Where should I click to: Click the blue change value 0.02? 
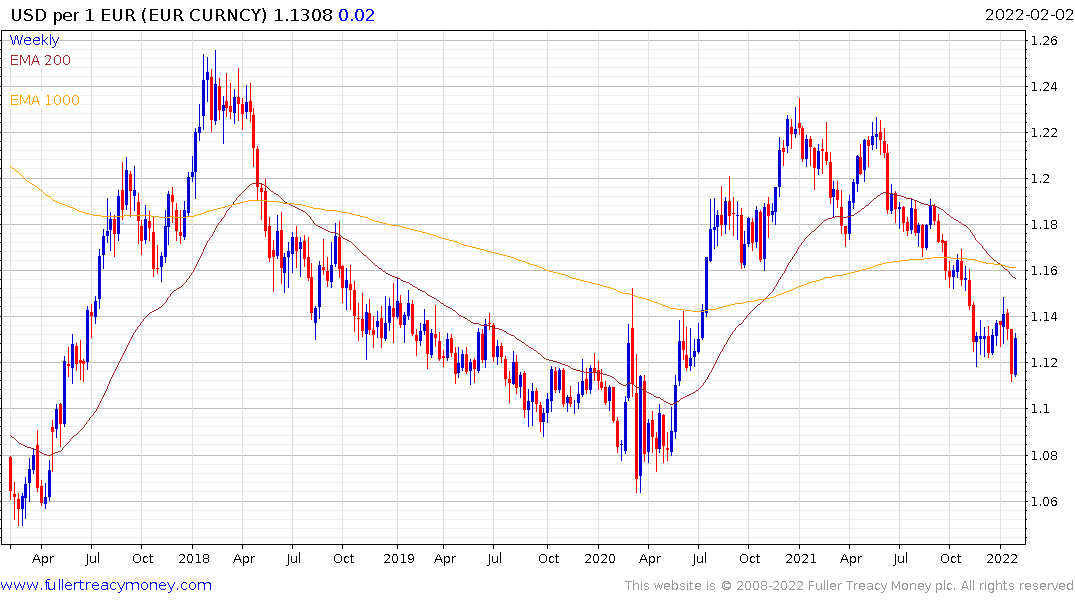(x=357, y=15)
